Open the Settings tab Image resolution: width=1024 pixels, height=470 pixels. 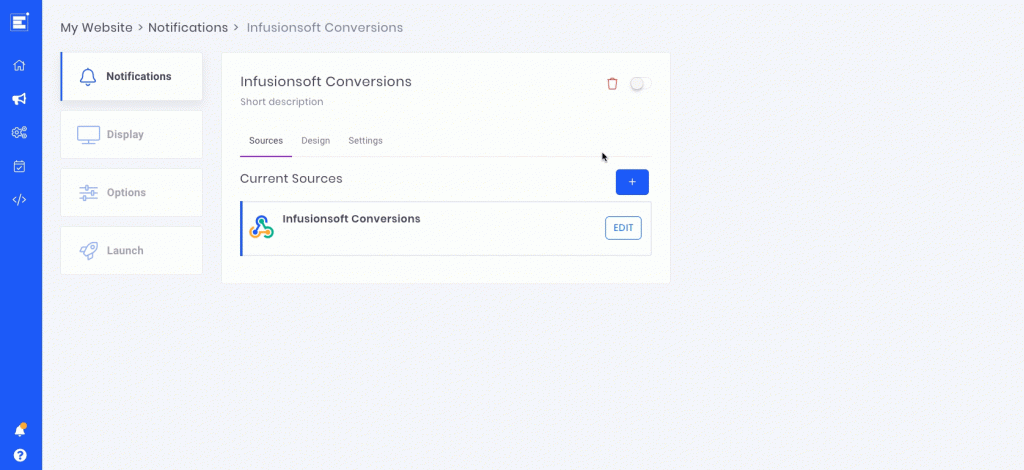365,140
